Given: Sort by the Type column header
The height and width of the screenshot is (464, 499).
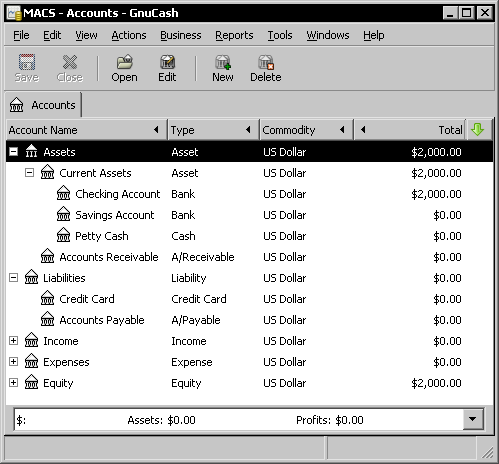Looking at the screenshot, I should tap(214, 130).
